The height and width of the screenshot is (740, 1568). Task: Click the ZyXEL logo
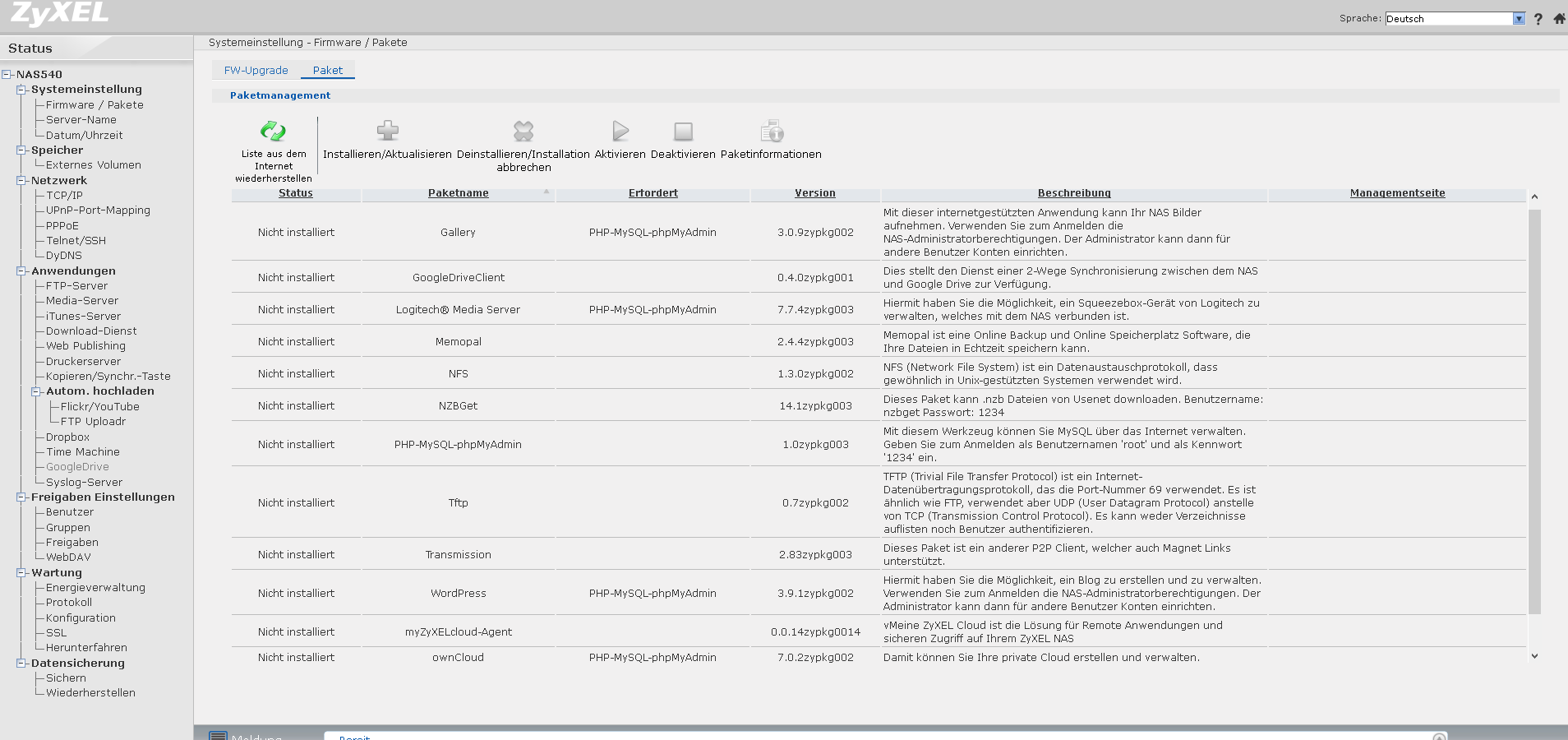tap(60, 13)
